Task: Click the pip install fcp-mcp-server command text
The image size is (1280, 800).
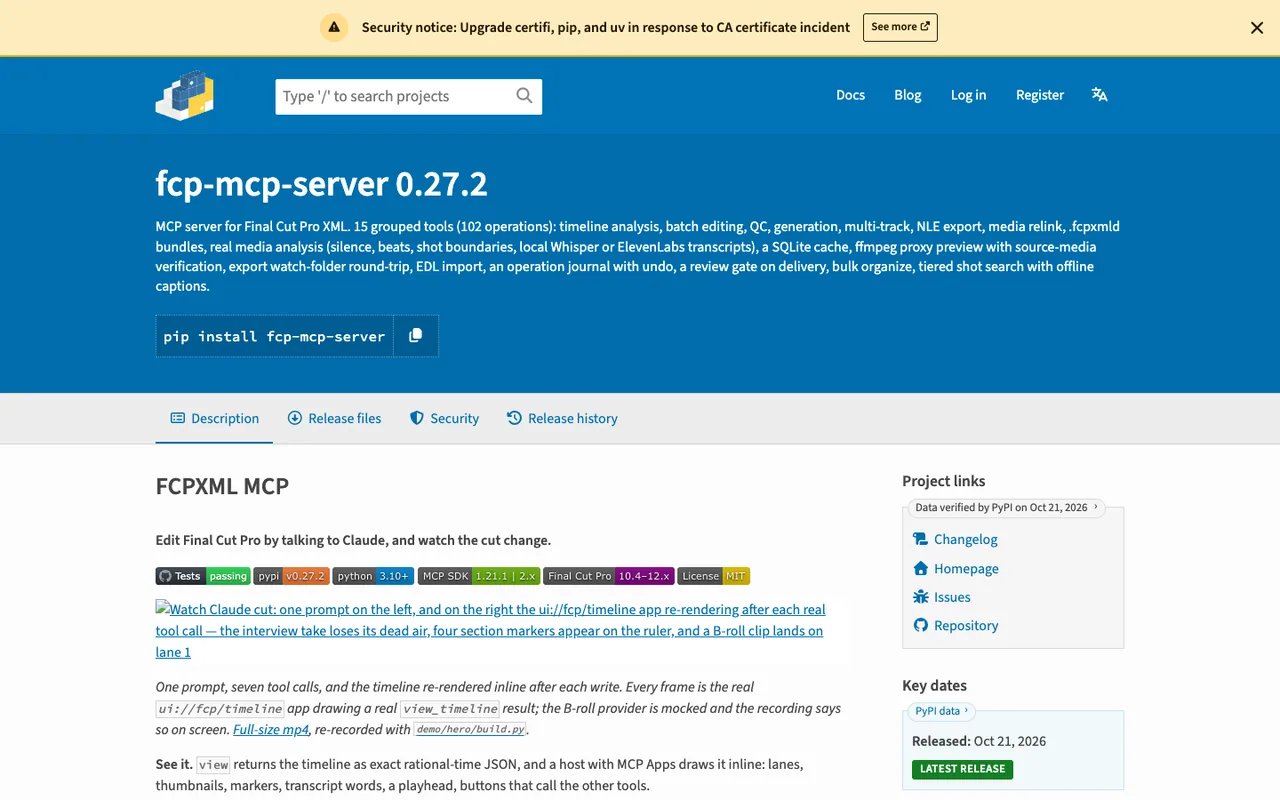Action: (x=274, y=336)
